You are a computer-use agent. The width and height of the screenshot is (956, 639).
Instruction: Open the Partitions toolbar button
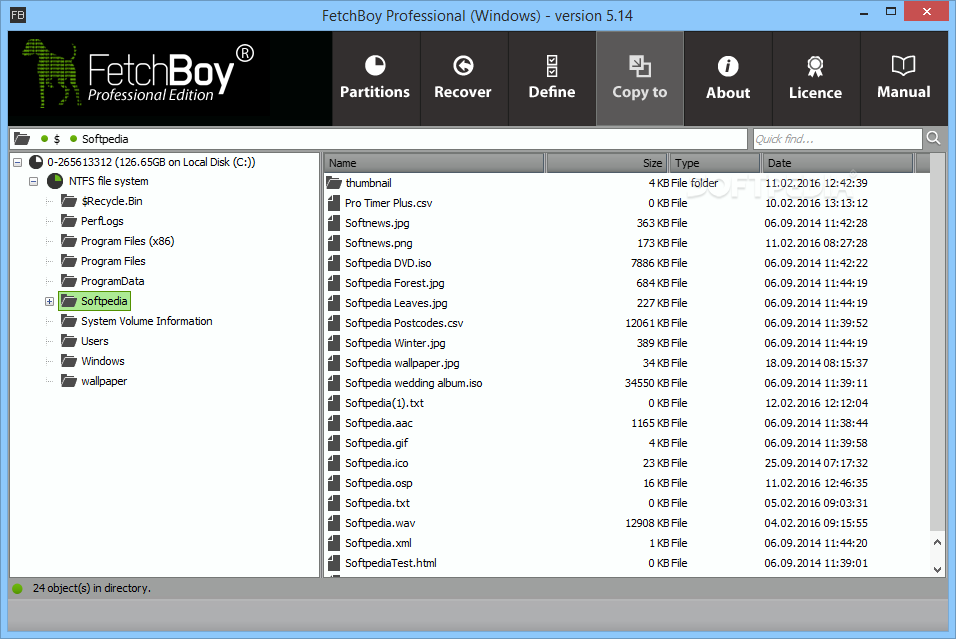(376, 78)
